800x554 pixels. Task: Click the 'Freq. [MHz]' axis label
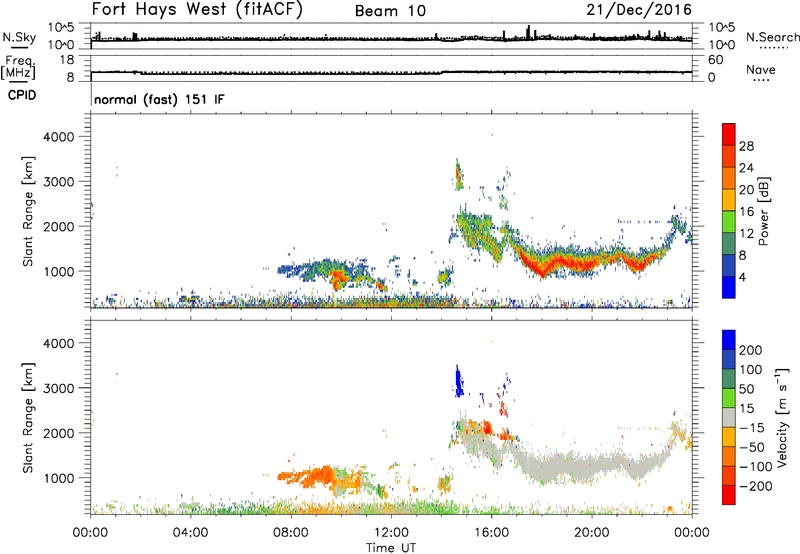coord(18,67)
